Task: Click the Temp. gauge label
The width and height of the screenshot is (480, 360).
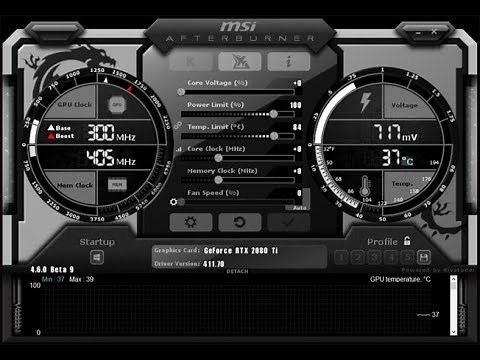Action: 402,184
